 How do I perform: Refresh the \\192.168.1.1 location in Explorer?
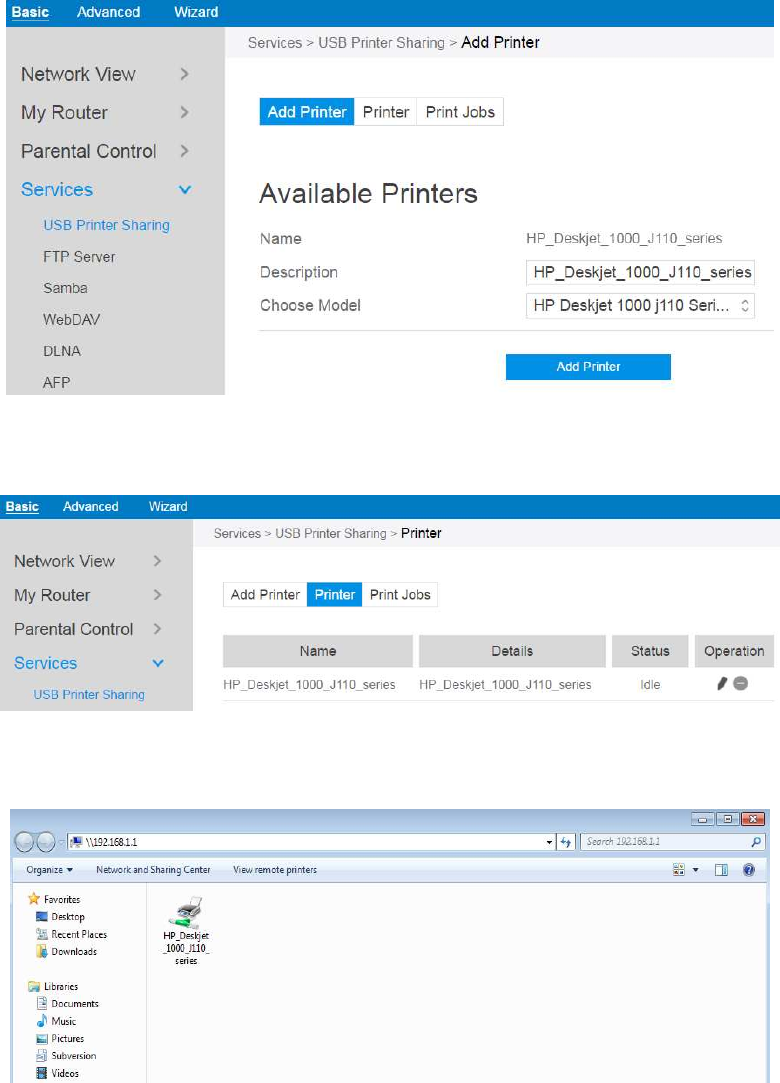pyautogui.click(x=566, y=842)
